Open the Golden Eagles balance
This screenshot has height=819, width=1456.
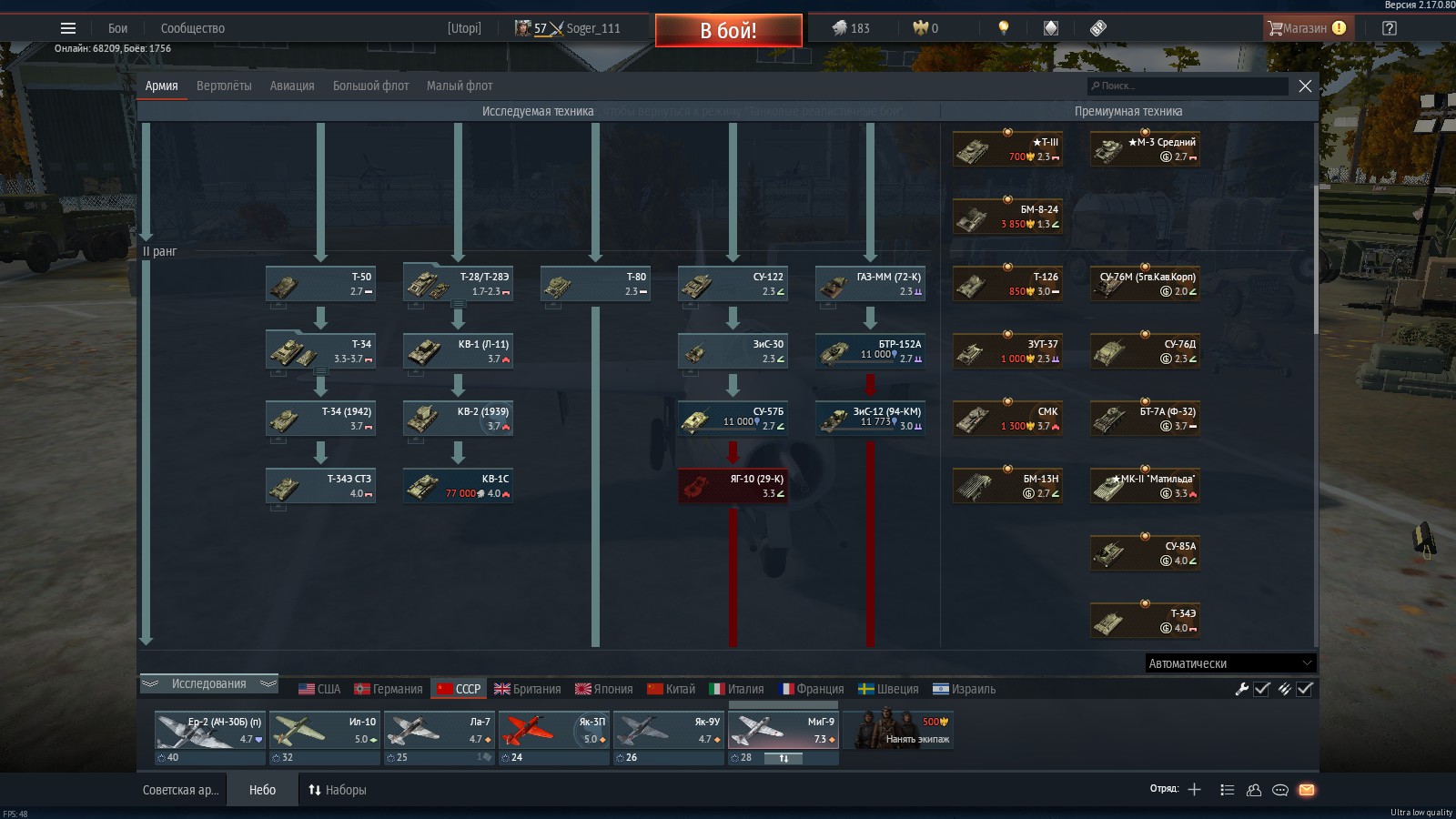tap(925, 28)
